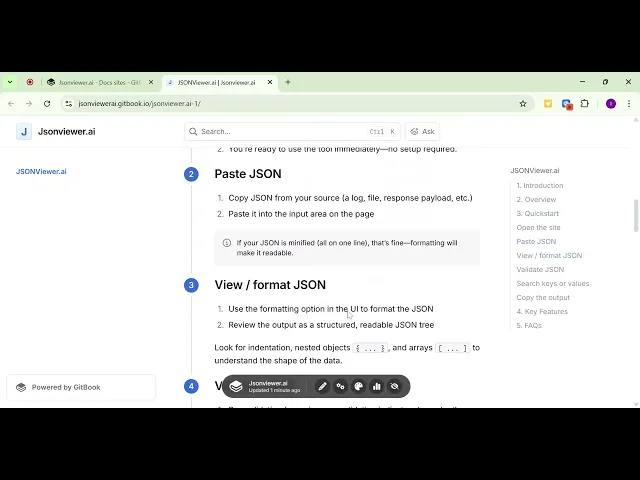Open a new browser tab
640x480 pixels.
click(288, 82)
